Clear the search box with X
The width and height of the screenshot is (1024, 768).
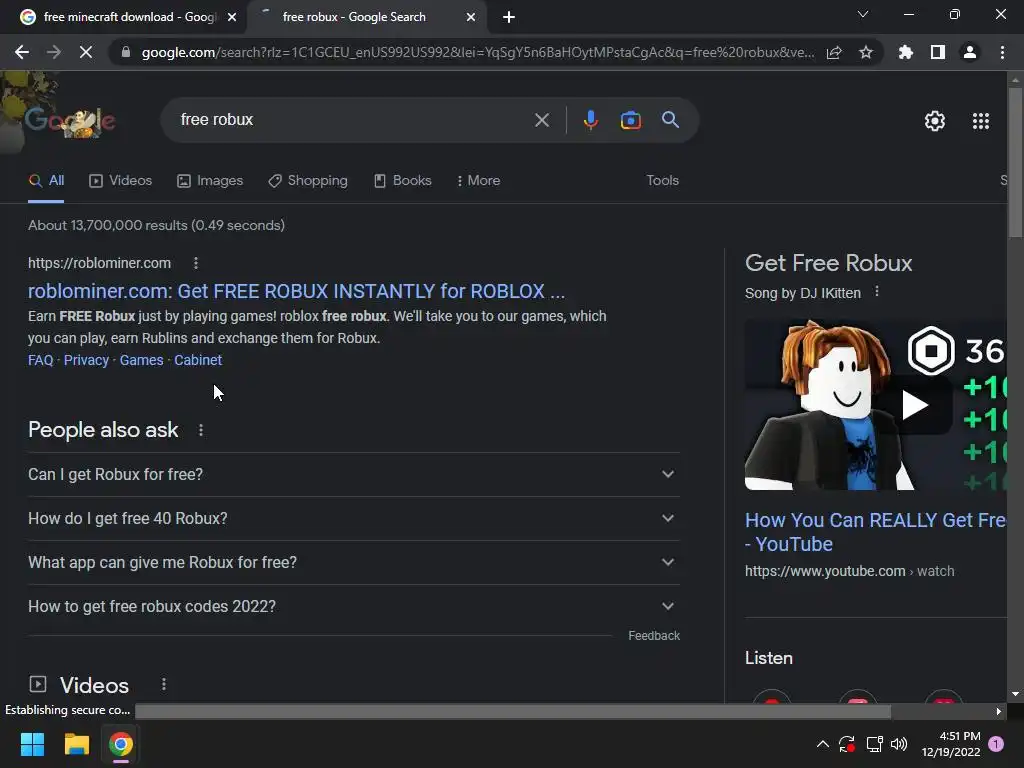542,120
